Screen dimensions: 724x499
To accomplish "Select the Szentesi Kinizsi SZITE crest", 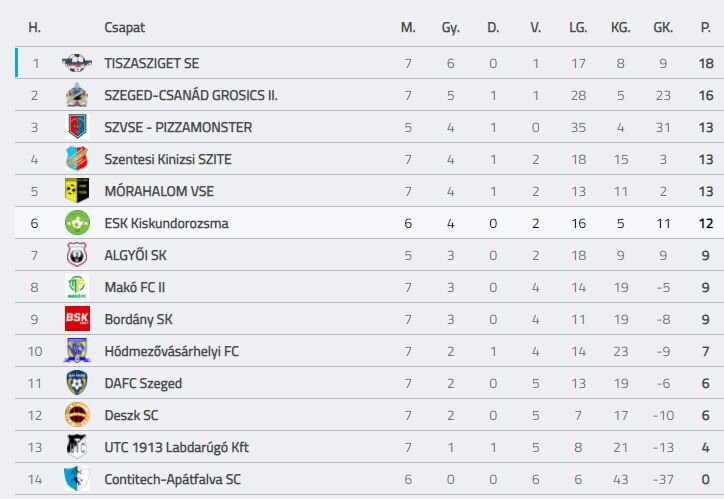I will click(x=77, y=159).
